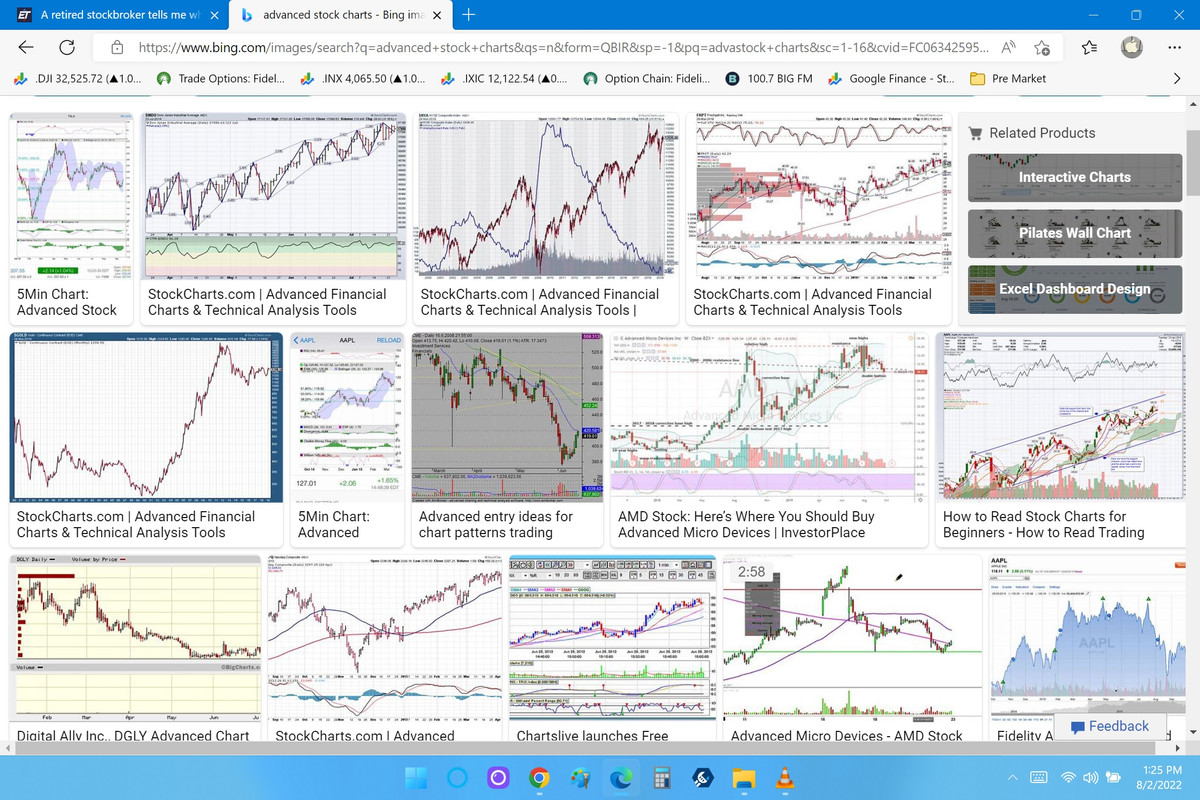Open the AMD Stock InvestorPlace thumbnail
Screen dimensions: 1200x800
[x=767, y=418]
